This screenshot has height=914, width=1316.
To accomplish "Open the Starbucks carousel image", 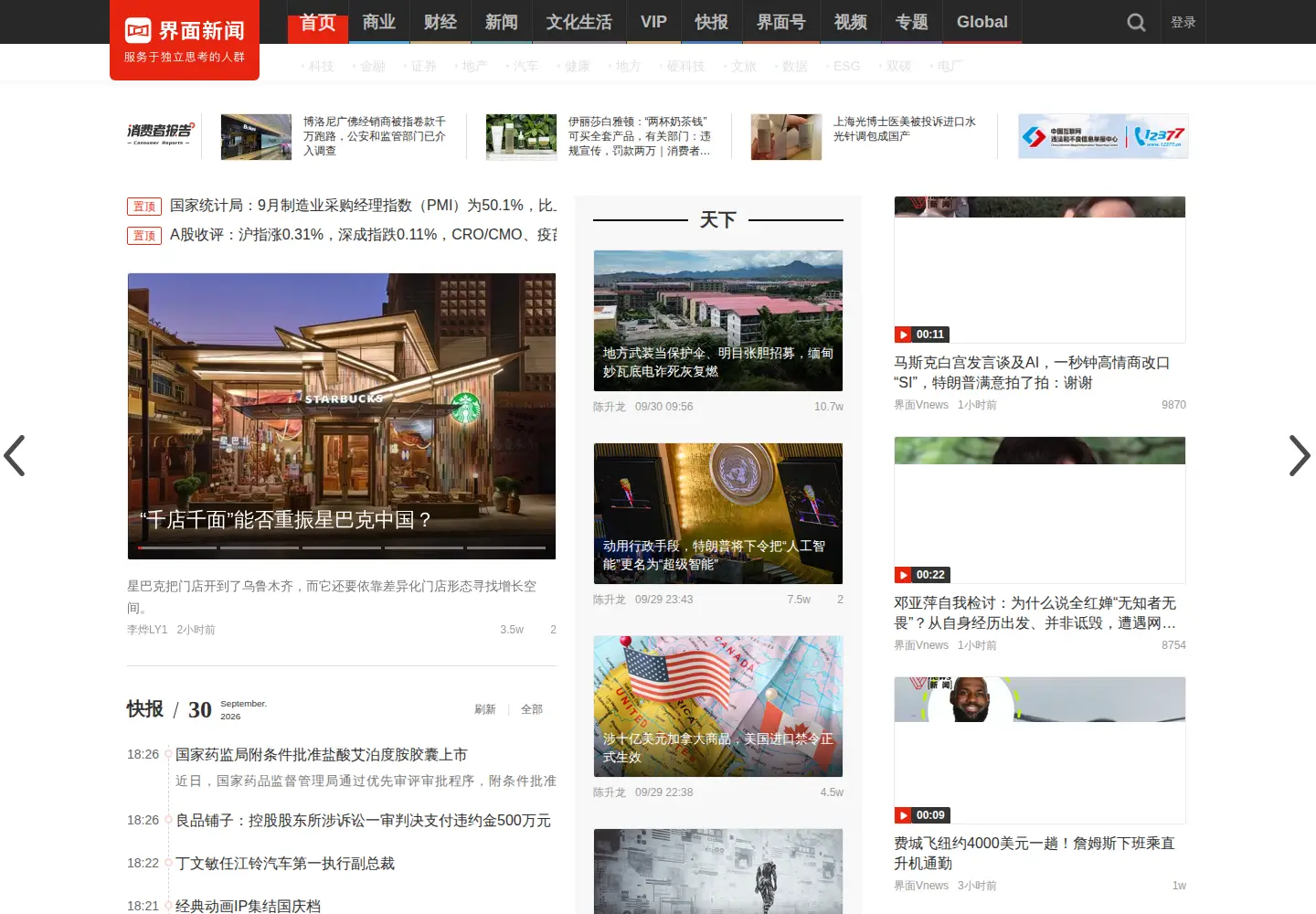I will 342,416.
